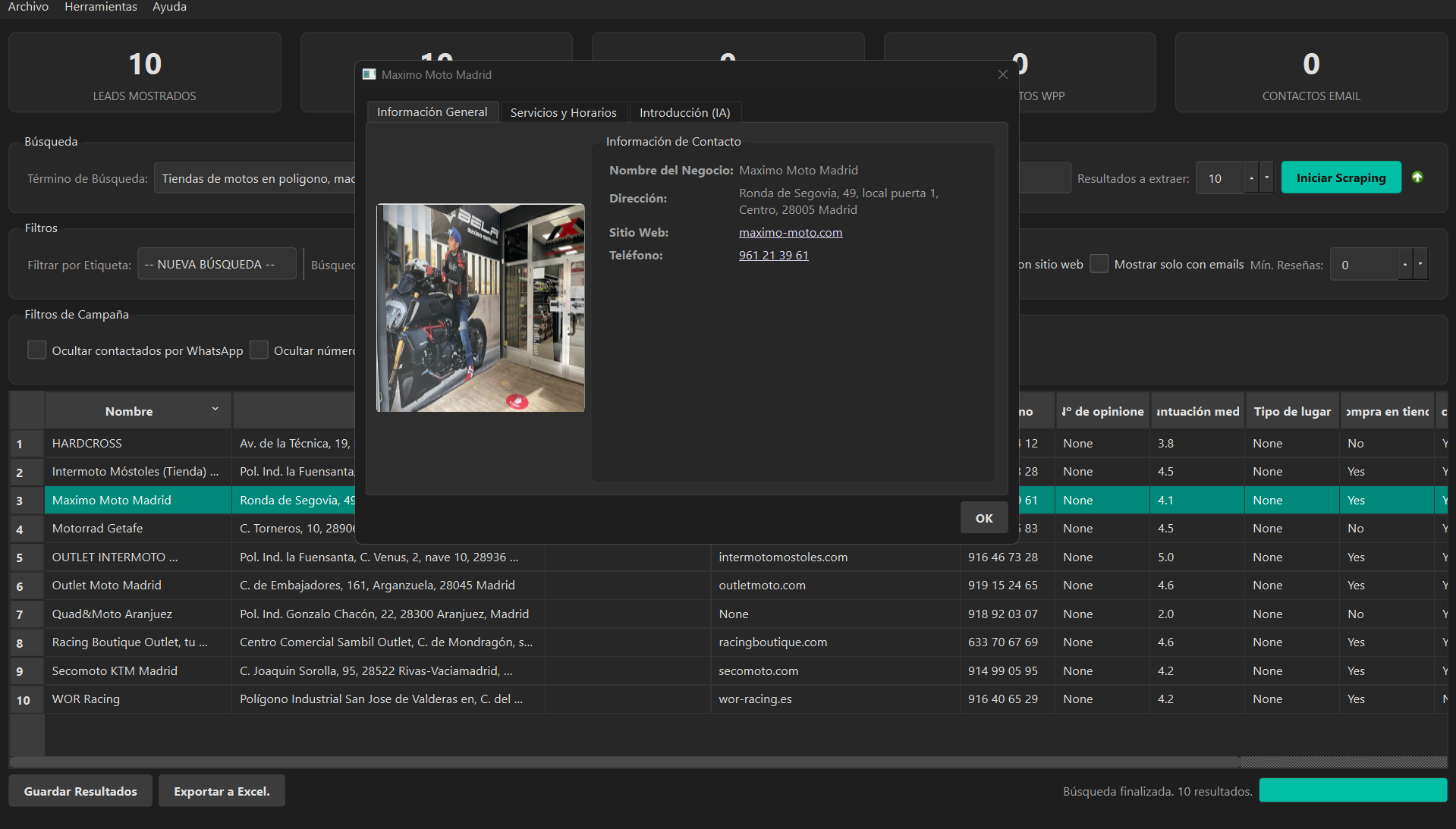Click the Maximo Moto Madrid dialog window icon

(370, 74)
